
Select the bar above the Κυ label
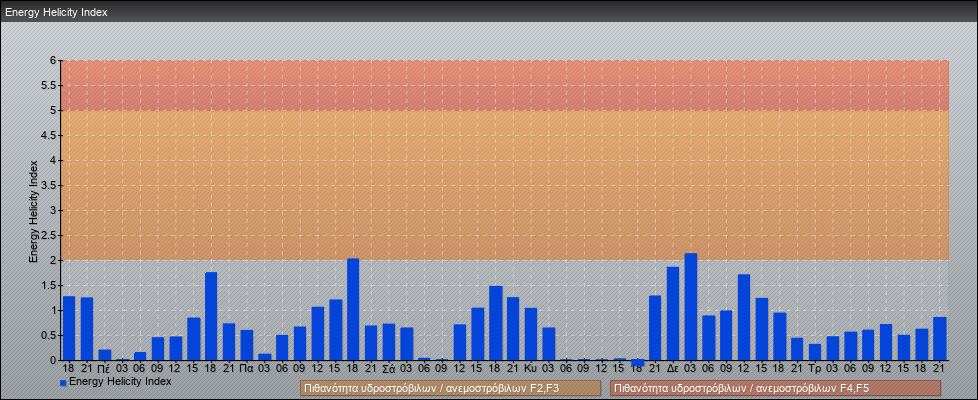pos(531,334)
